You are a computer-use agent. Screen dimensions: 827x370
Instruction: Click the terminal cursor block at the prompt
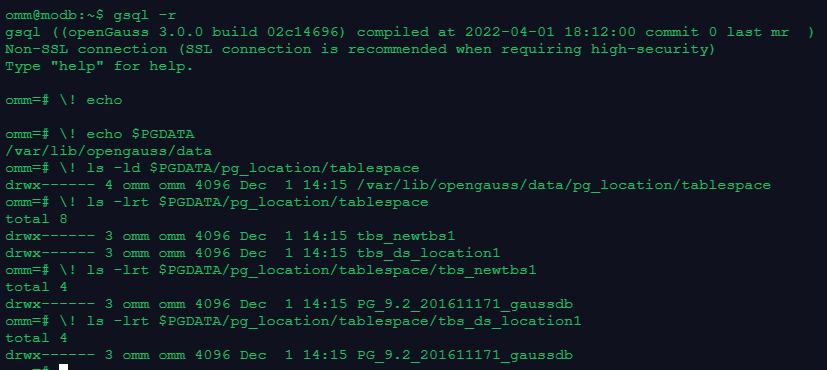click(x=63, y=367)
